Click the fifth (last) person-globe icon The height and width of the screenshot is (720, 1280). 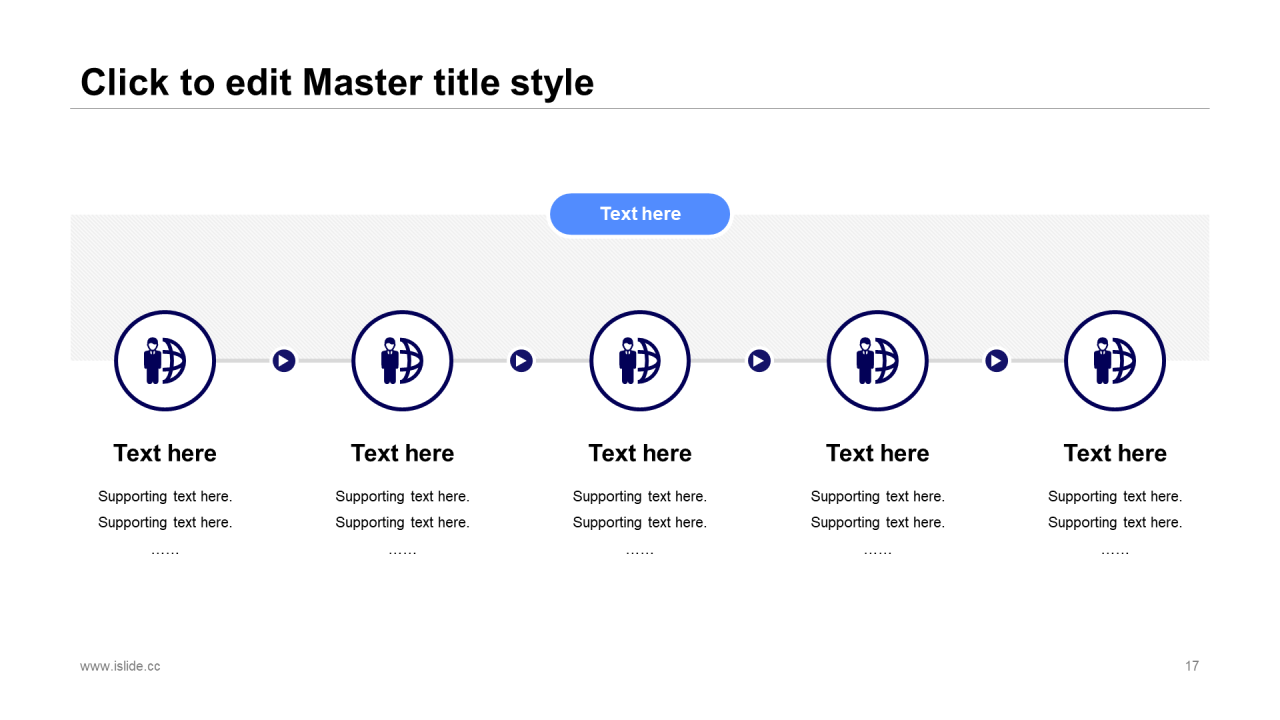point(1115,360)
